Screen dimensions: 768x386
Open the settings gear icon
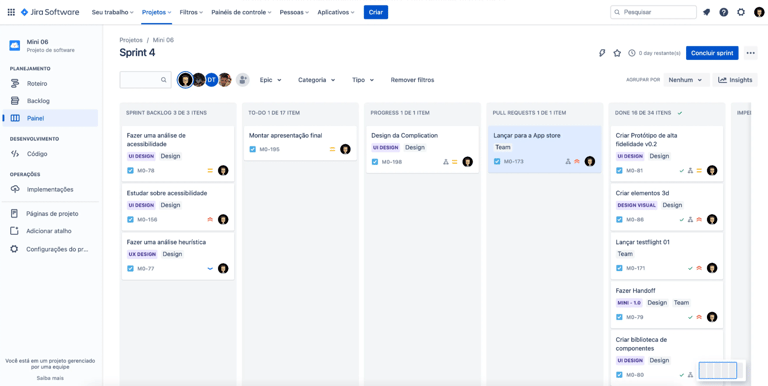tap(741, 12)
